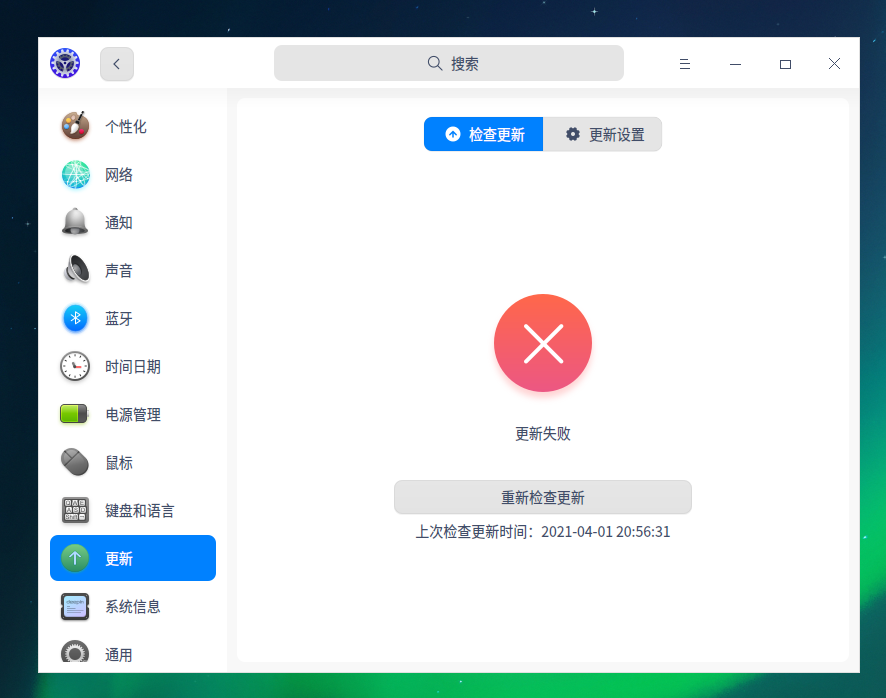Click the Notification bell icon
886x698 pixels.
(75, 222)
